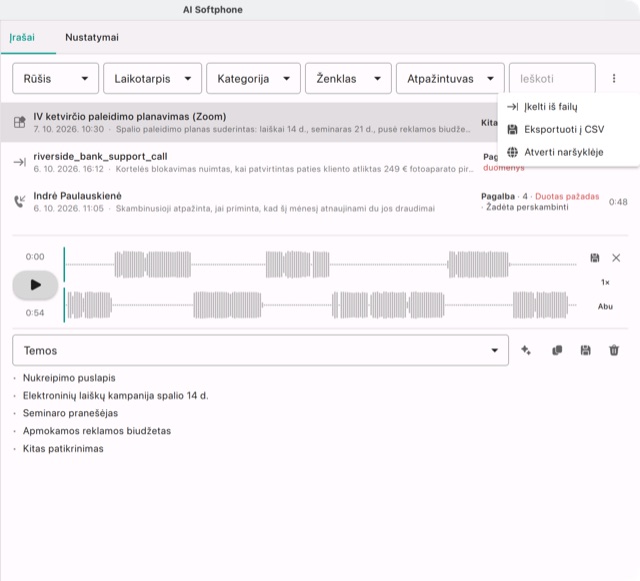Viewport: 640px width, 581px height.
Task: Click the Zoom meeting icon beside IV ketvirčio recording
Action: point(19,122)
